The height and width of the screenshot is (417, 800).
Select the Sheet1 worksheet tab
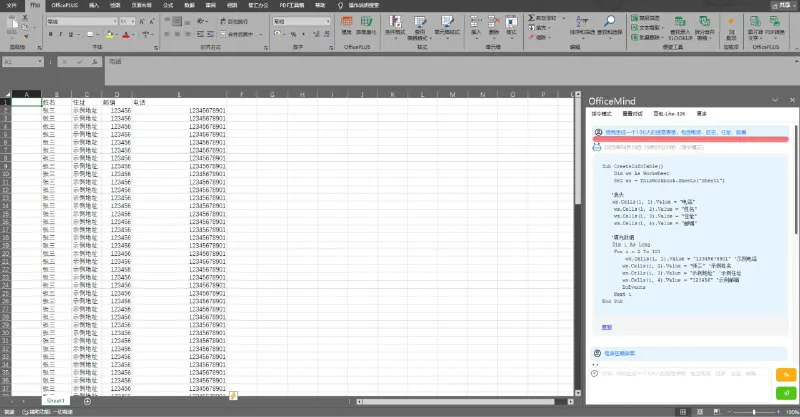(x=55, y=401)
